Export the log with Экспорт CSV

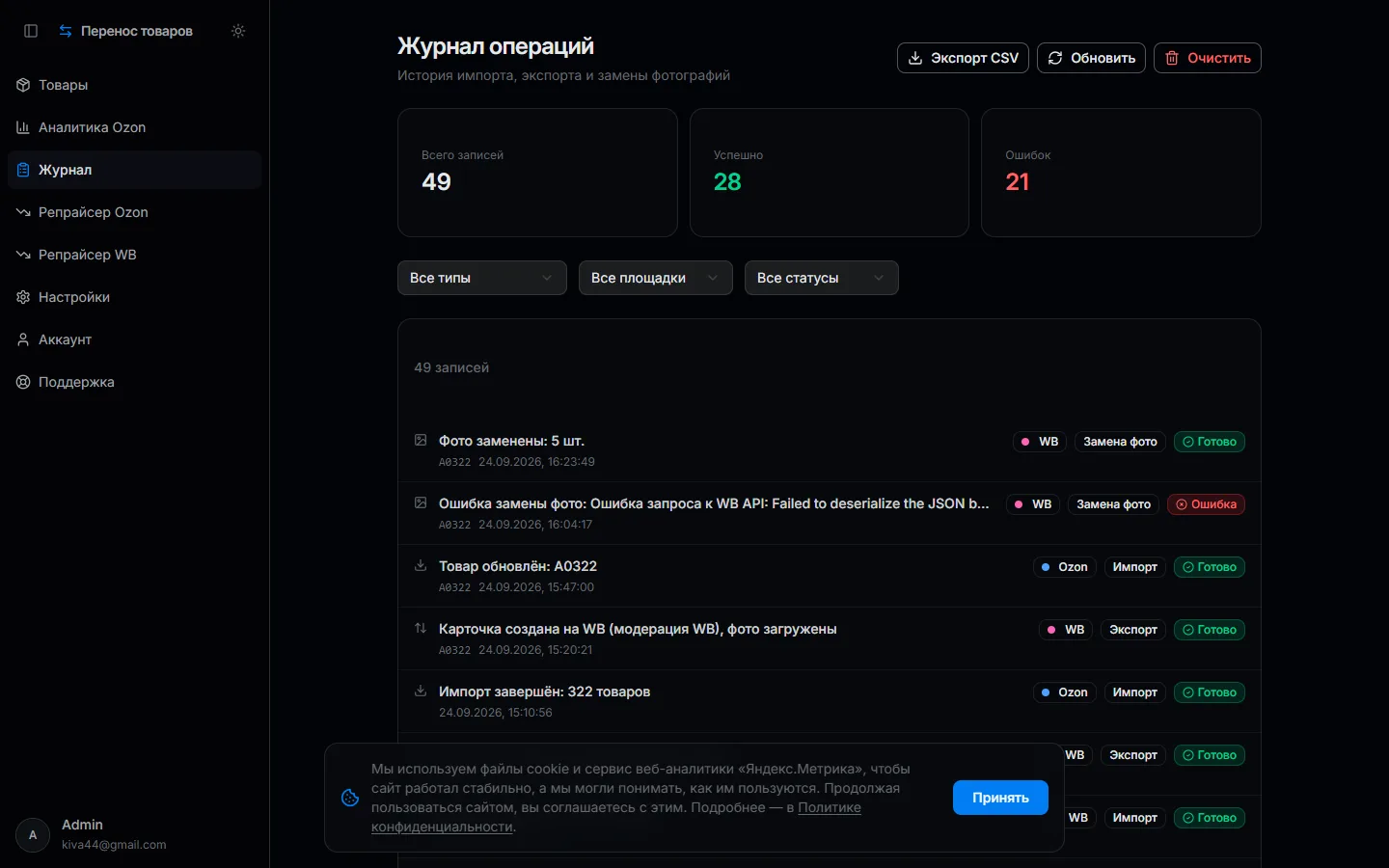pyautogui.click(x=964, y=58)
